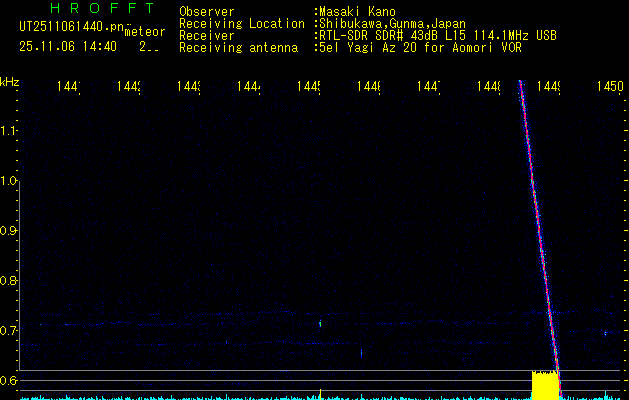Click the 0.9 kHz frequency tick label
629x400 pixels.
tap(9, 231)
